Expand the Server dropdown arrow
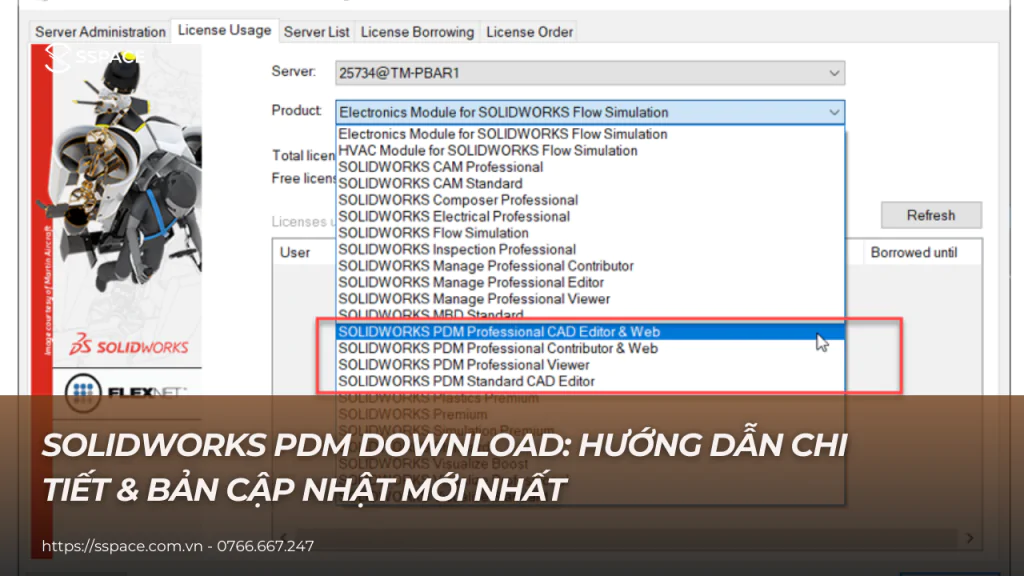The height and width of the screenshot is (576, 1024). point(834,73)
